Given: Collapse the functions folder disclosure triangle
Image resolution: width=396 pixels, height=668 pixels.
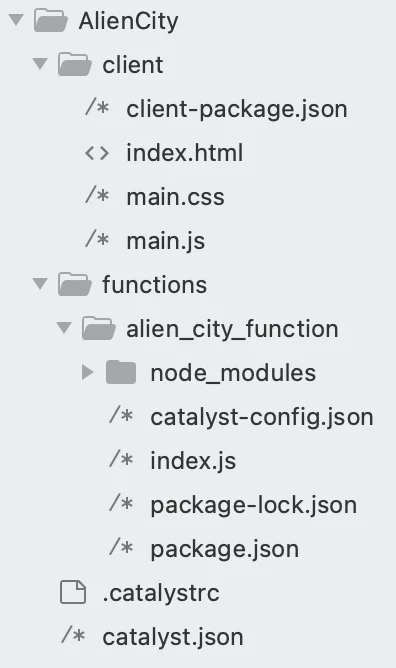Looking at the screenshot, I should [x=40, y=284].
